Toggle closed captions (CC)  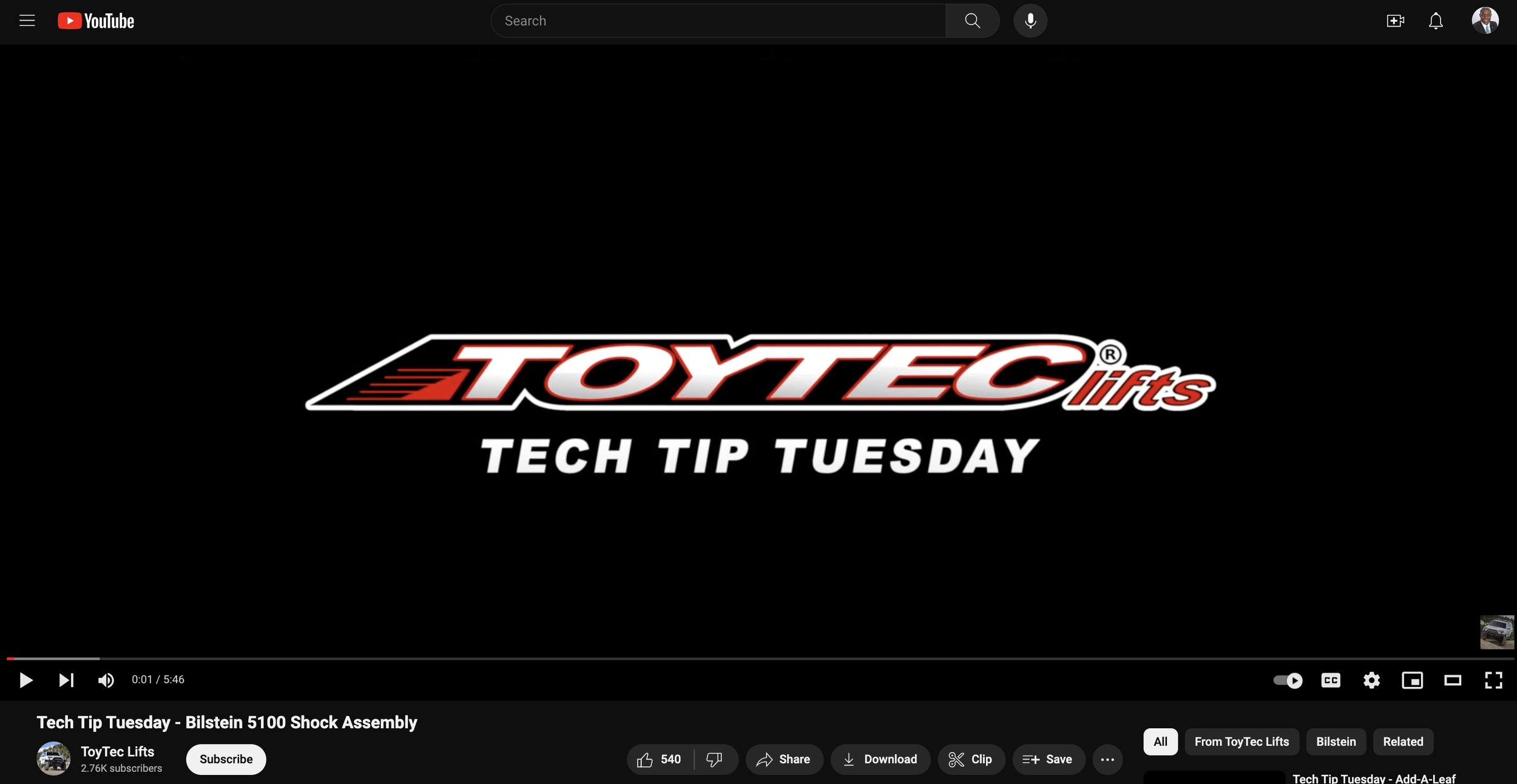click(x=1330, y=680)
